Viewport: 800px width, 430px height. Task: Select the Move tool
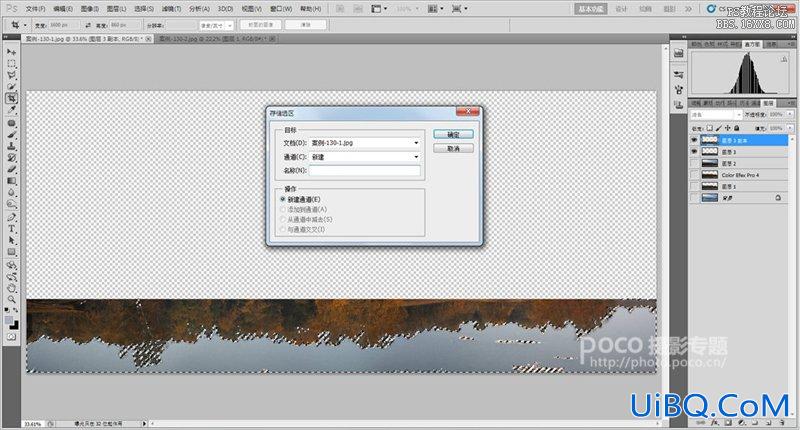(x=11, y=52)
